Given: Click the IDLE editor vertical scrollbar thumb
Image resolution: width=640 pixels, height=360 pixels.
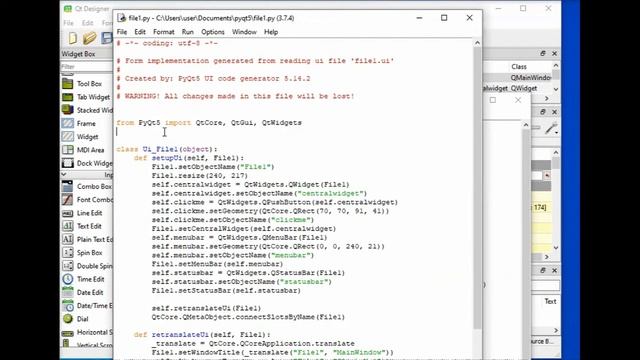Looking at the screenshot, I should tap(477, 188).
